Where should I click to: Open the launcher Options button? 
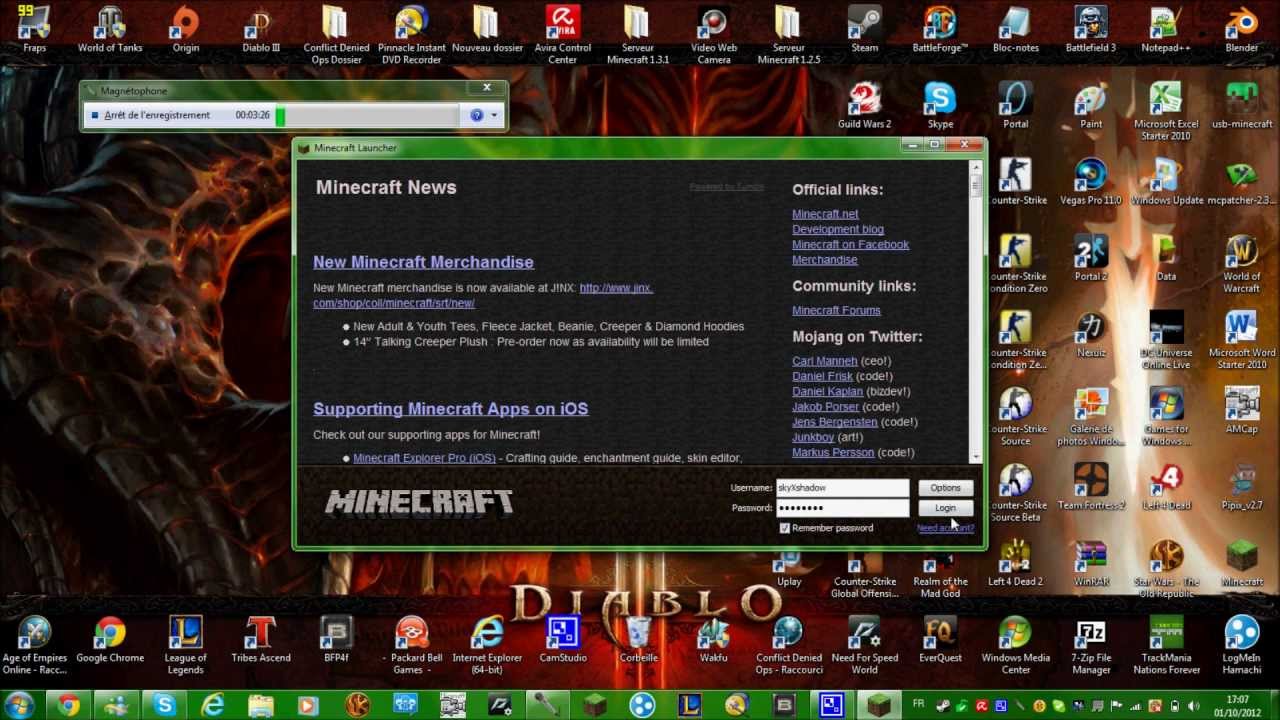pyautogui.click(x=945, y=488)
